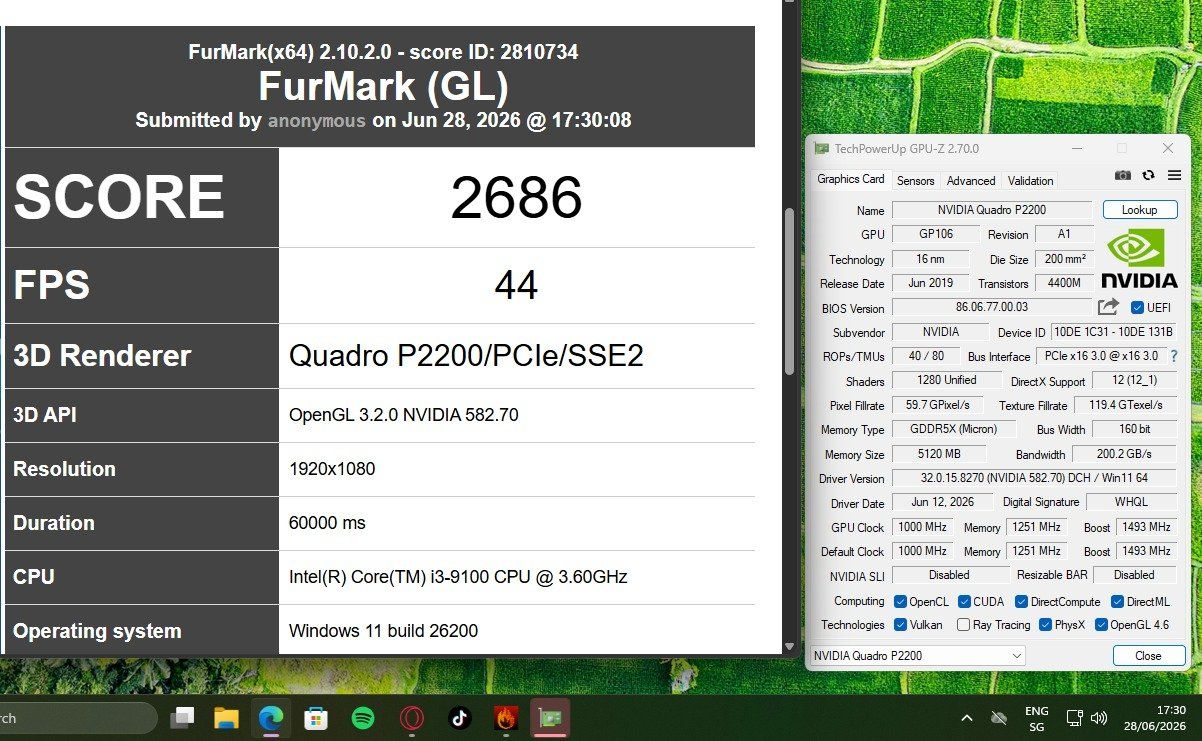Screen dimensions: 1202x741
Task: Click the GDDR5X (Micron) memory type field
Action: 954,429
